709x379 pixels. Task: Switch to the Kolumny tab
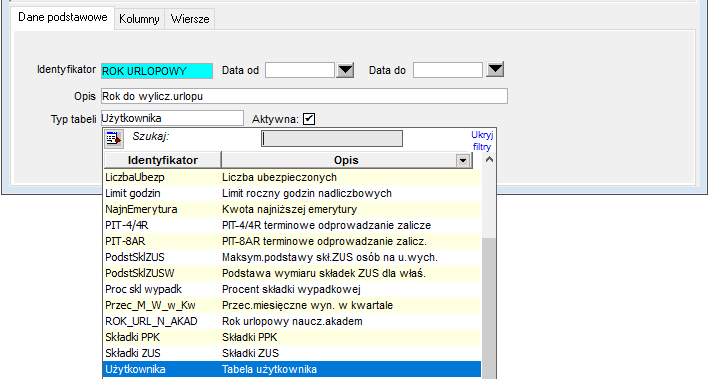click(139, 19)
